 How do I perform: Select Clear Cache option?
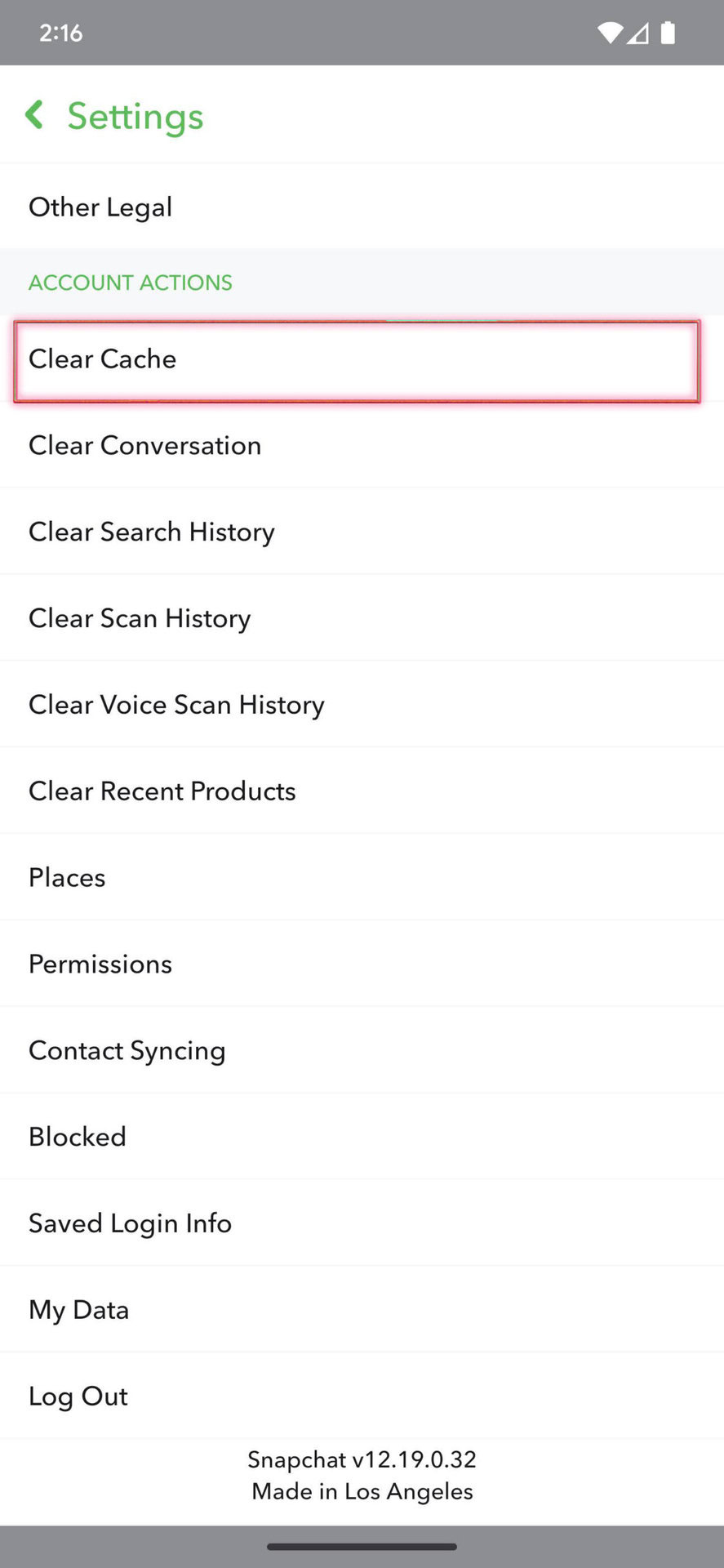pyautogui.click(x=103, y=359)
